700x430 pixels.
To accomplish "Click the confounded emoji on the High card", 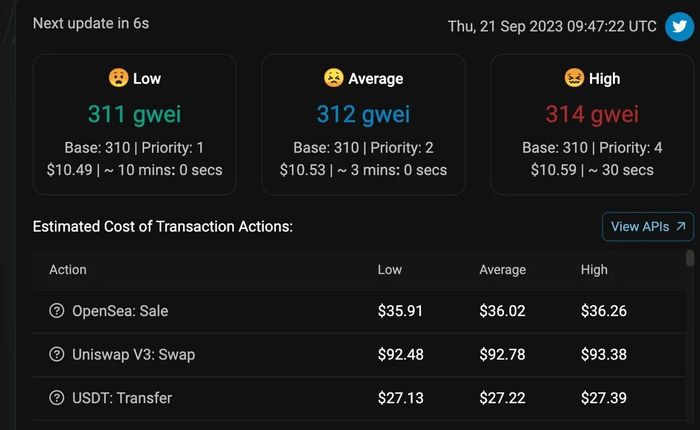I will (574, 78).
